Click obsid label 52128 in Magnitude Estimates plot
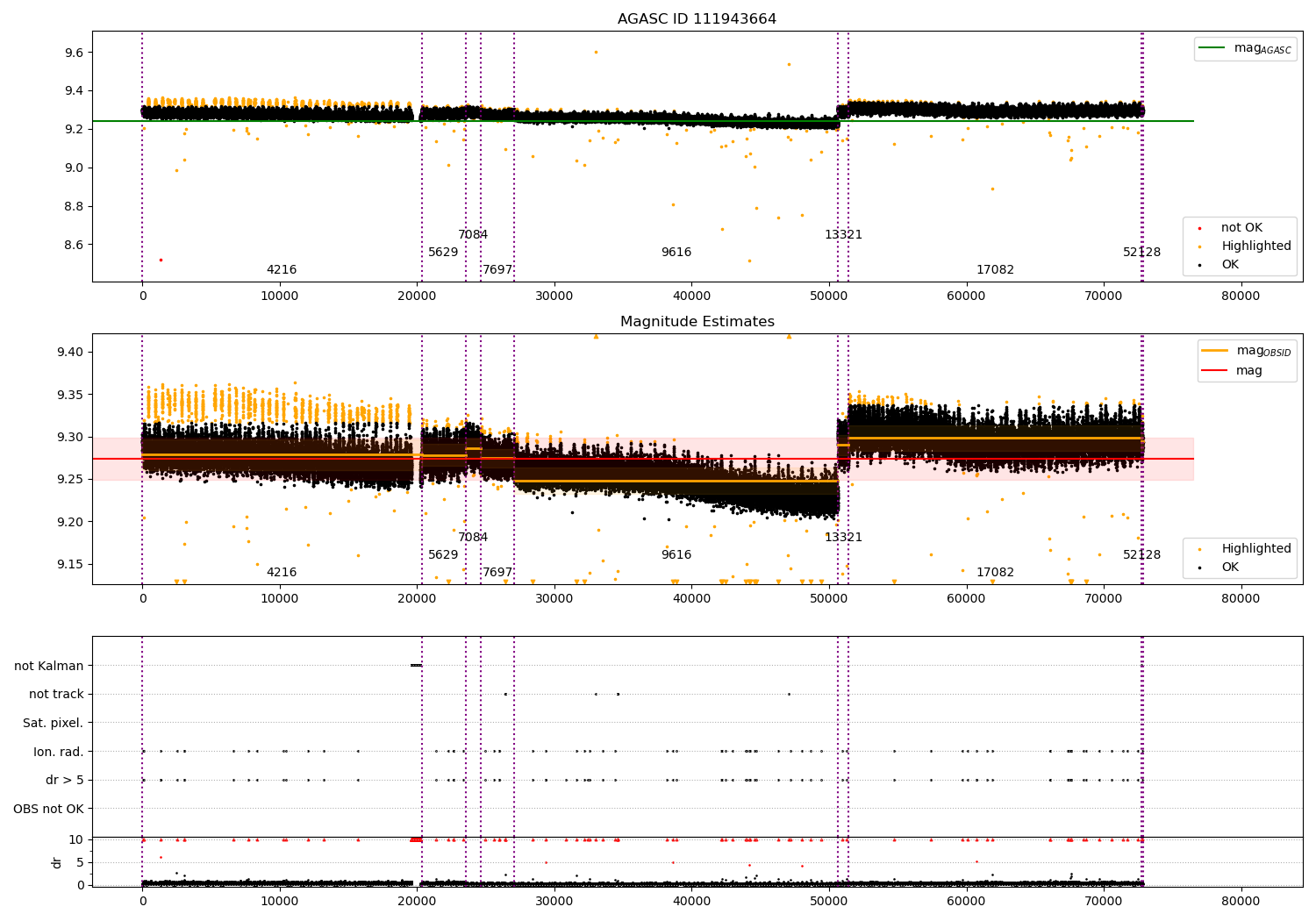Screen dimensions: 1316x921 (1141, 555)
